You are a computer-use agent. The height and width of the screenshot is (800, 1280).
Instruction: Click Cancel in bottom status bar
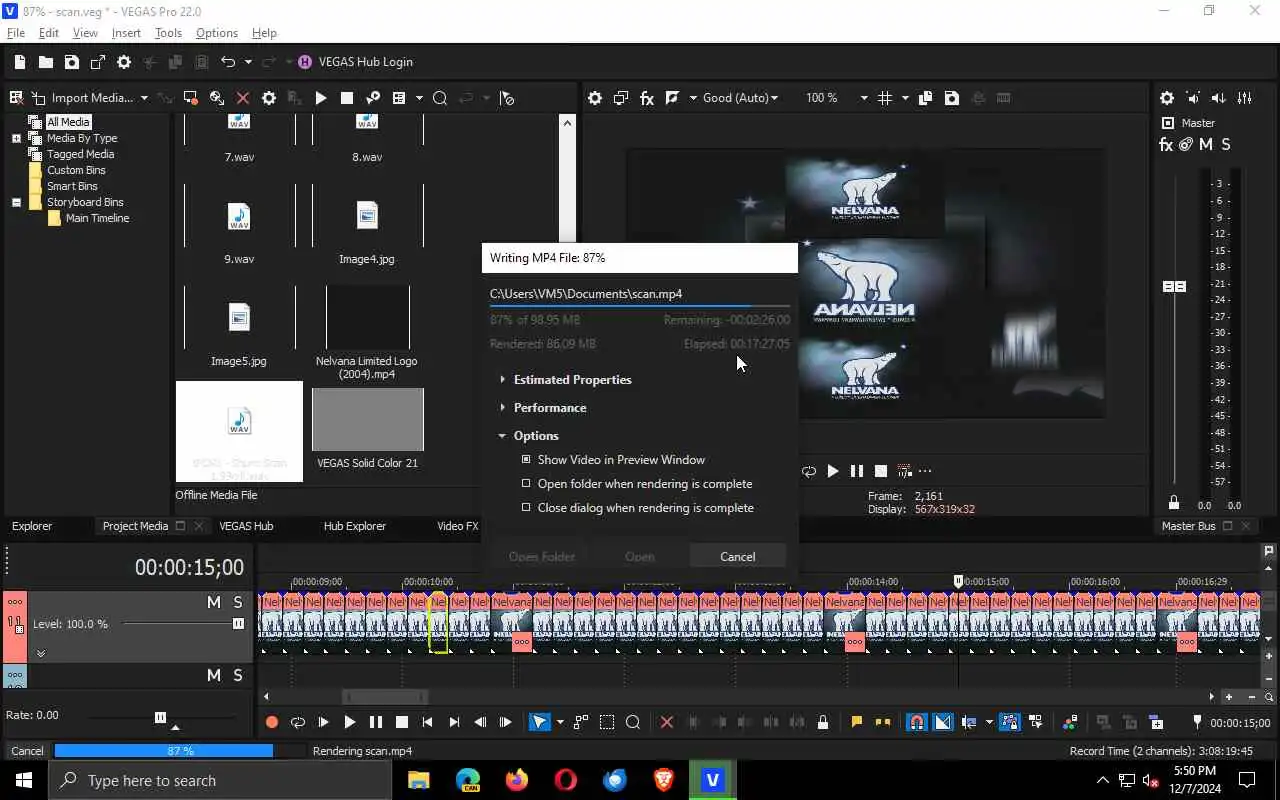(27, 751)
